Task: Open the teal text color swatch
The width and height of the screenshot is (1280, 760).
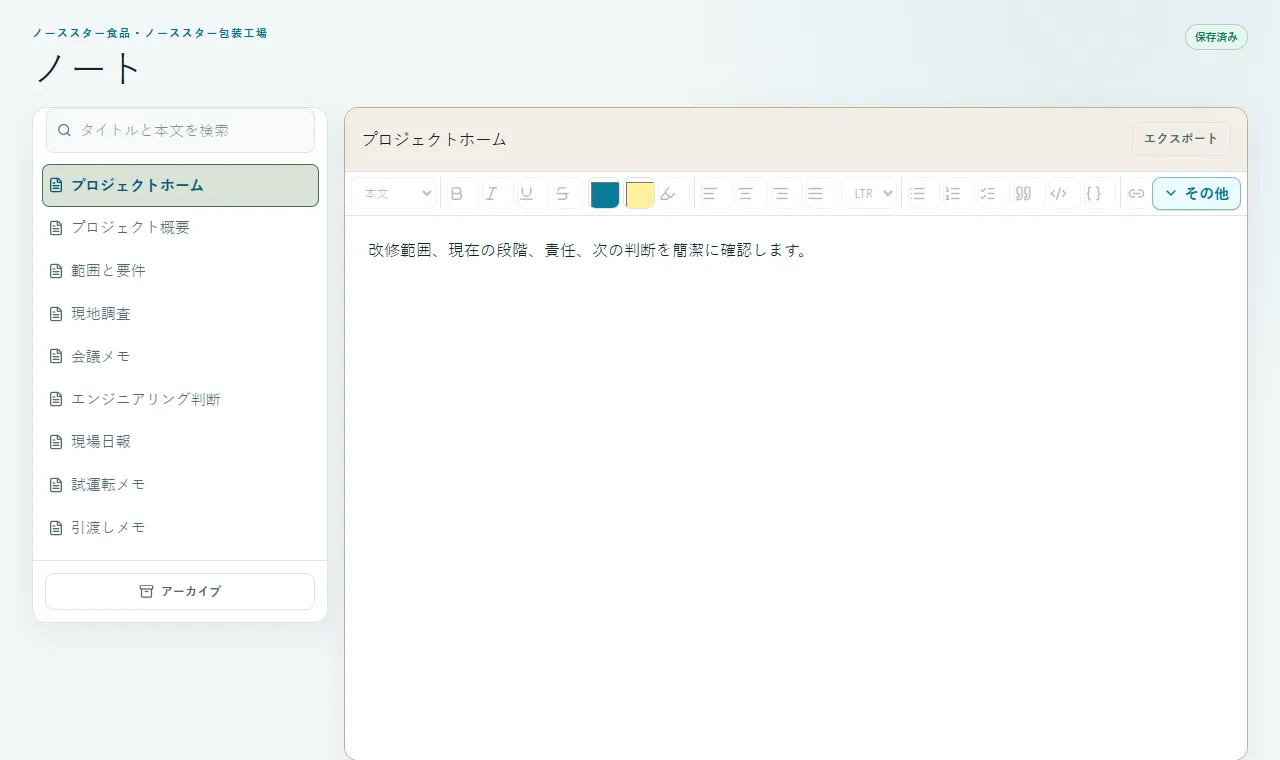Action: pos(605,194)
